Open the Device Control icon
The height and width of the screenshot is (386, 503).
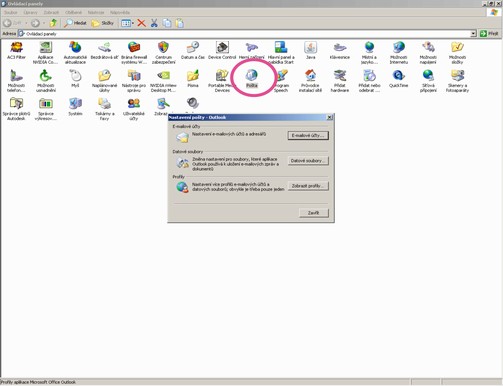222,48
